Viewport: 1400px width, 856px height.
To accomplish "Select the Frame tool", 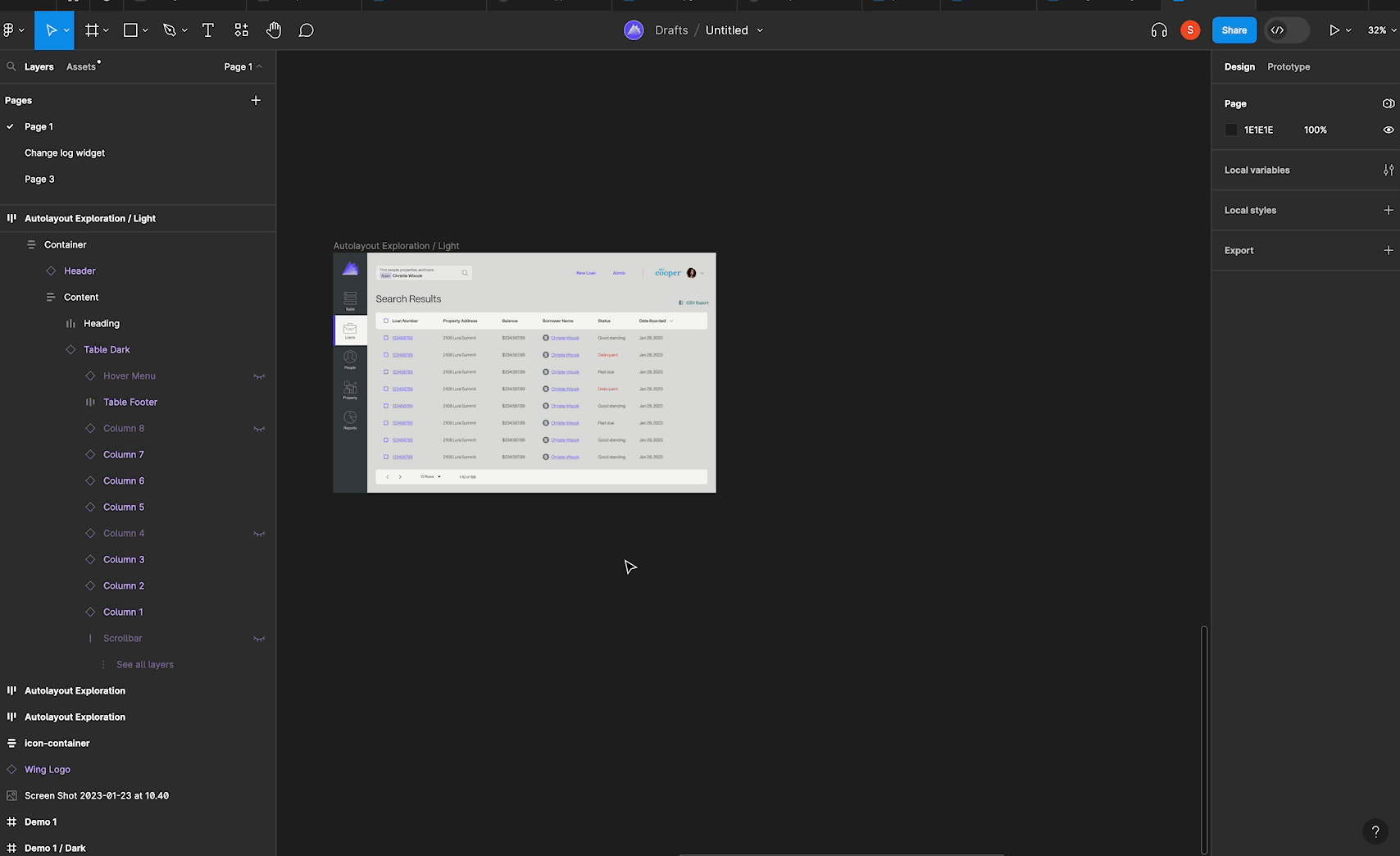I will [x=91, y=30].
